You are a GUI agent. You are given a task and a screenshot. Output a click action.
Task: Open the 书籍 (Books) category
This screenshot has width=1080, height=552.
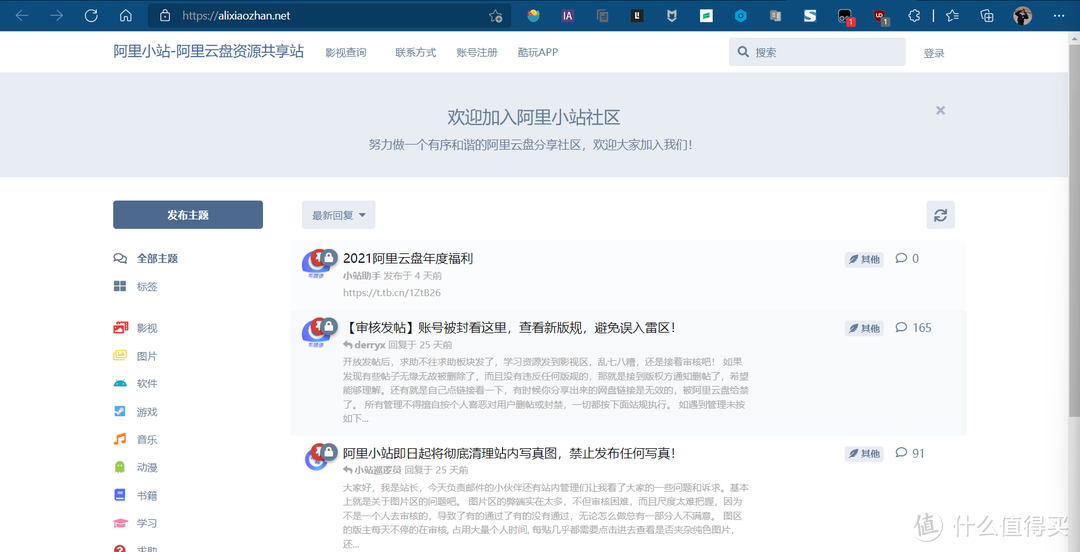click(x=146, y=495)
